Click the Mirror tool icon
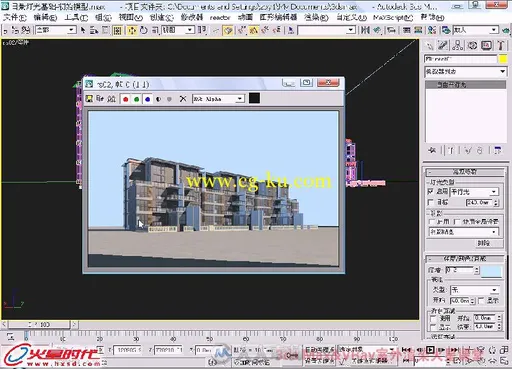512x369 pixels. 365,30
